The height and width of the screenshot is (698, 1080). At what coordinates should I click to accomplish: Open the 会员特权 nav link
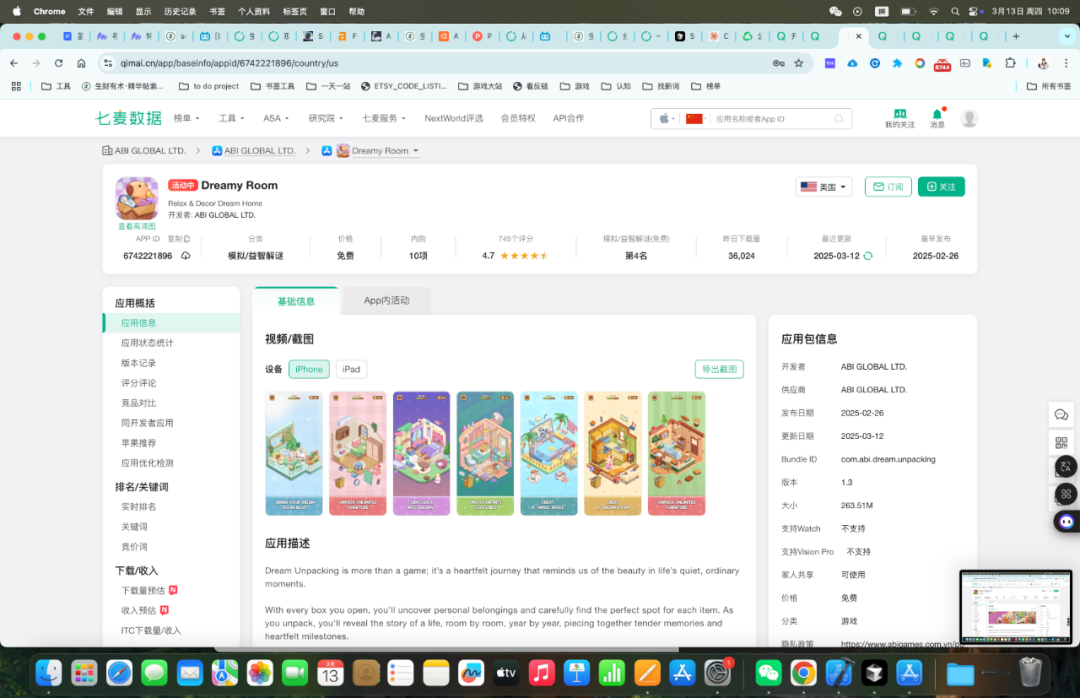[518, 119]
